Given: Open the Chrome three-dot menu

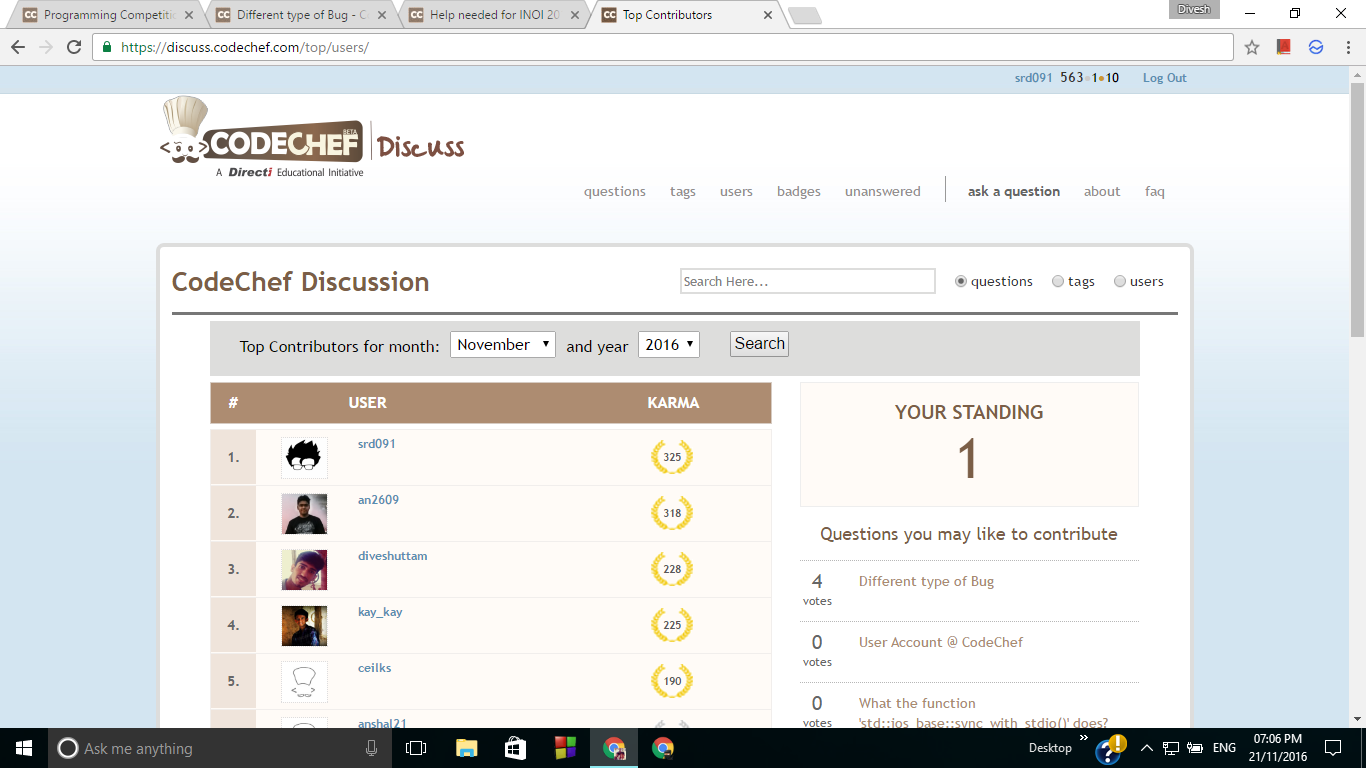Looking at the screenshot, I should [1347, 47].
